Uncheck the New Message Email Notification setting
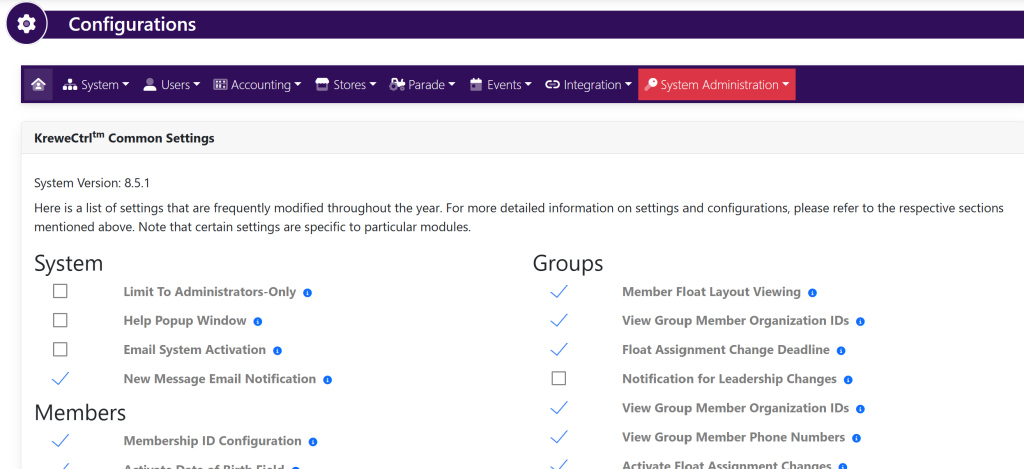The height and width of the screenshot is (469, 1024). coord(60,379)
